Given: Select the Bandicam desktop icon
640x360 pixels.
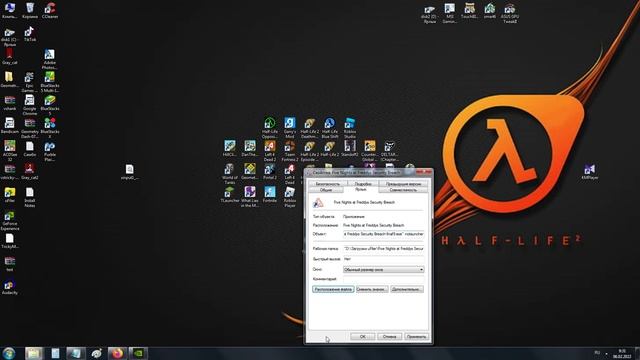Looking at the screenshot, I should point(9,125).
